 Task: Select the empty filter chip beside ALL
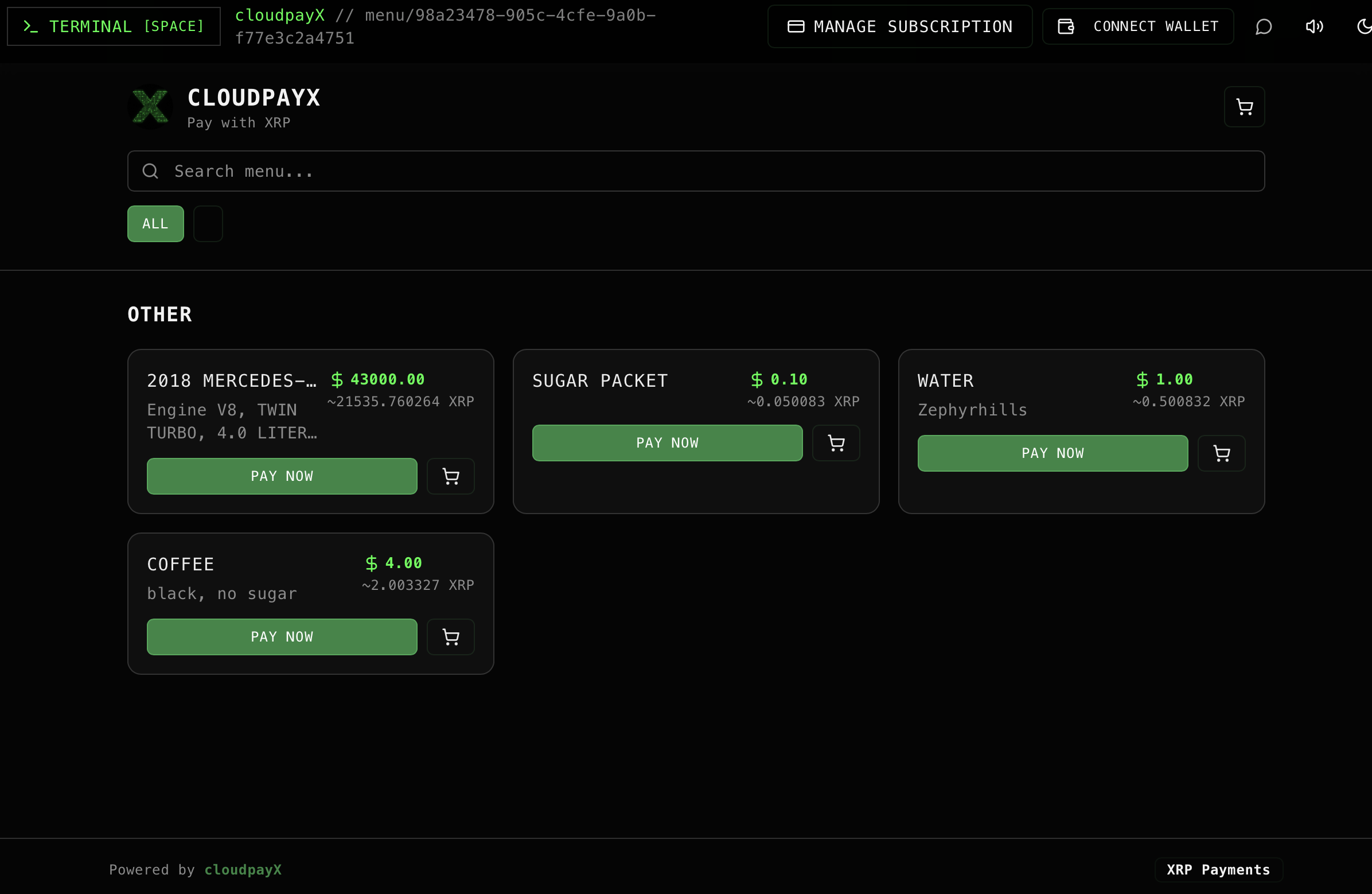tap(208, 224)
